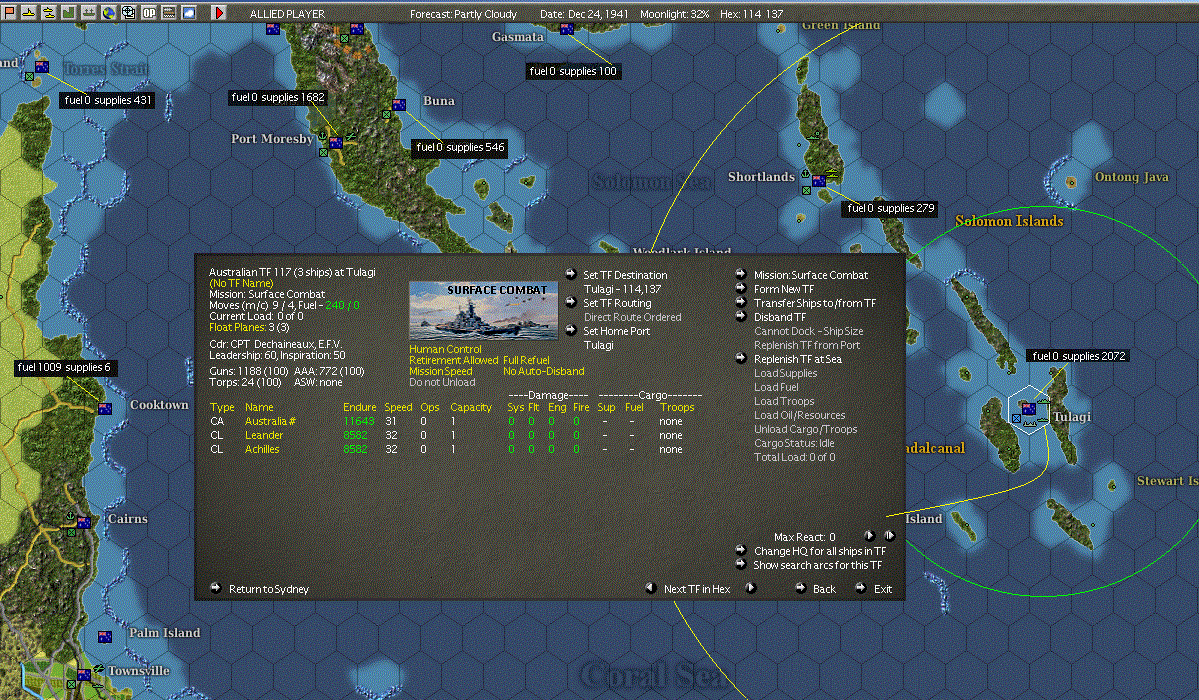Open ship Australia # details

[x=270, y=422]
